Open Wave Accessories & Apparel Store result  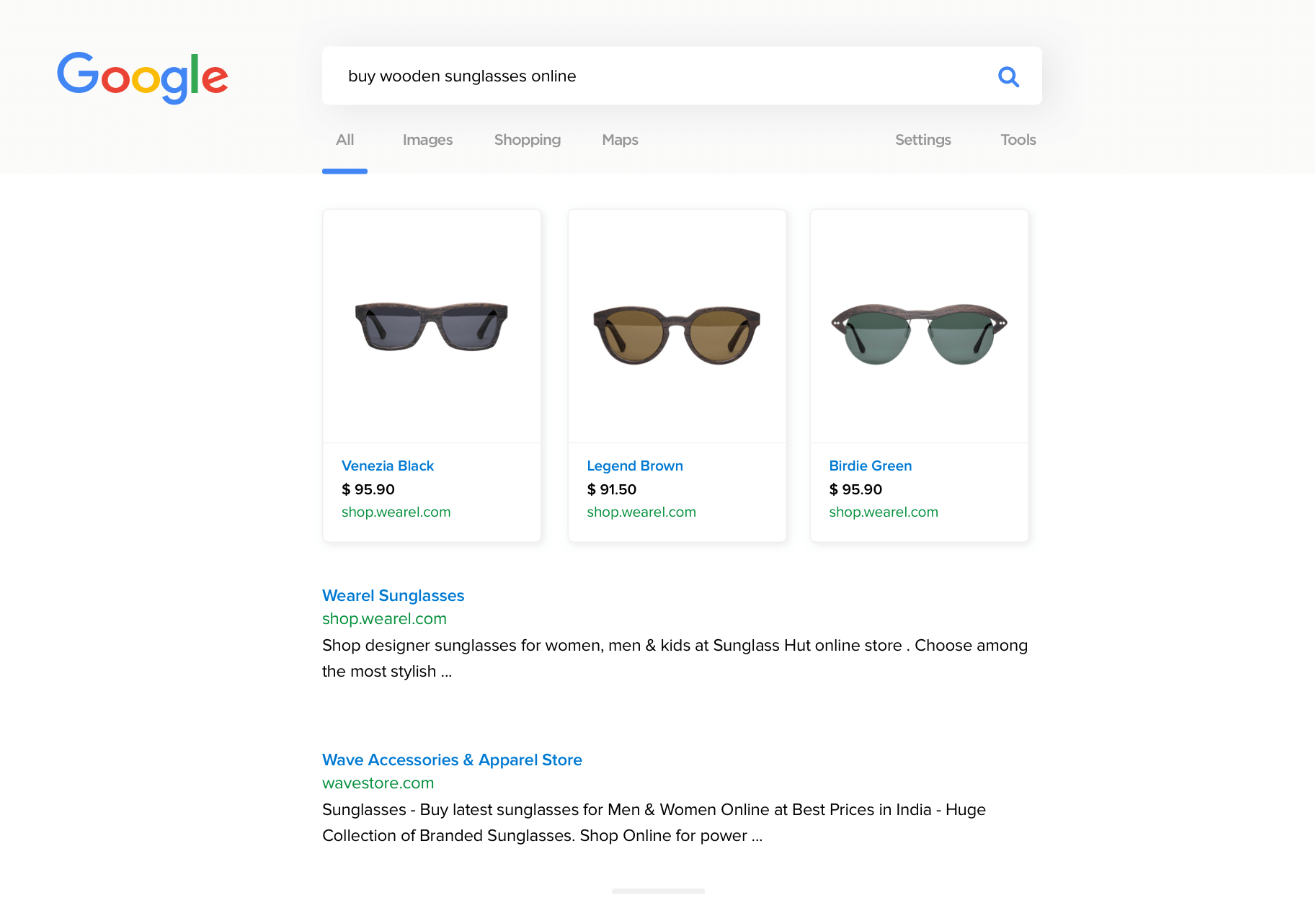(x=452, y=760)
